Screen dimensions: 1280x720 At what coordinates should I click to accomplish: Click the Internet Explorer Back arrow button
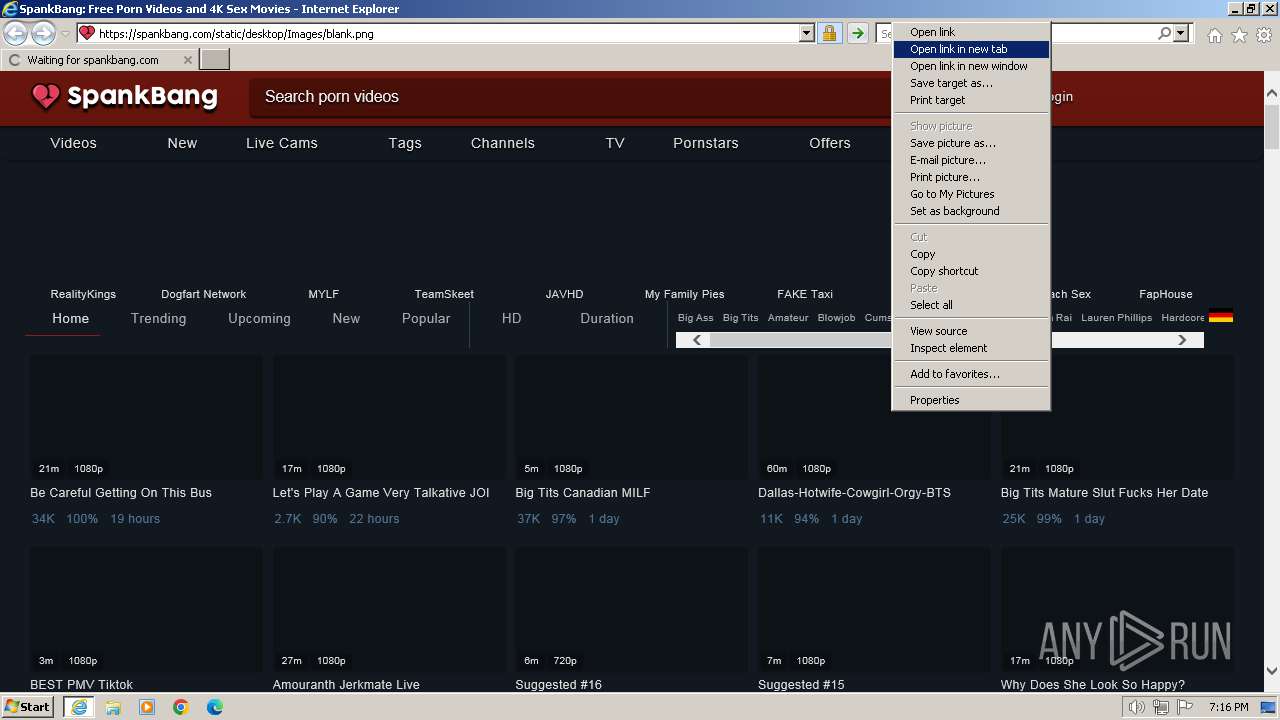(16, 34)
